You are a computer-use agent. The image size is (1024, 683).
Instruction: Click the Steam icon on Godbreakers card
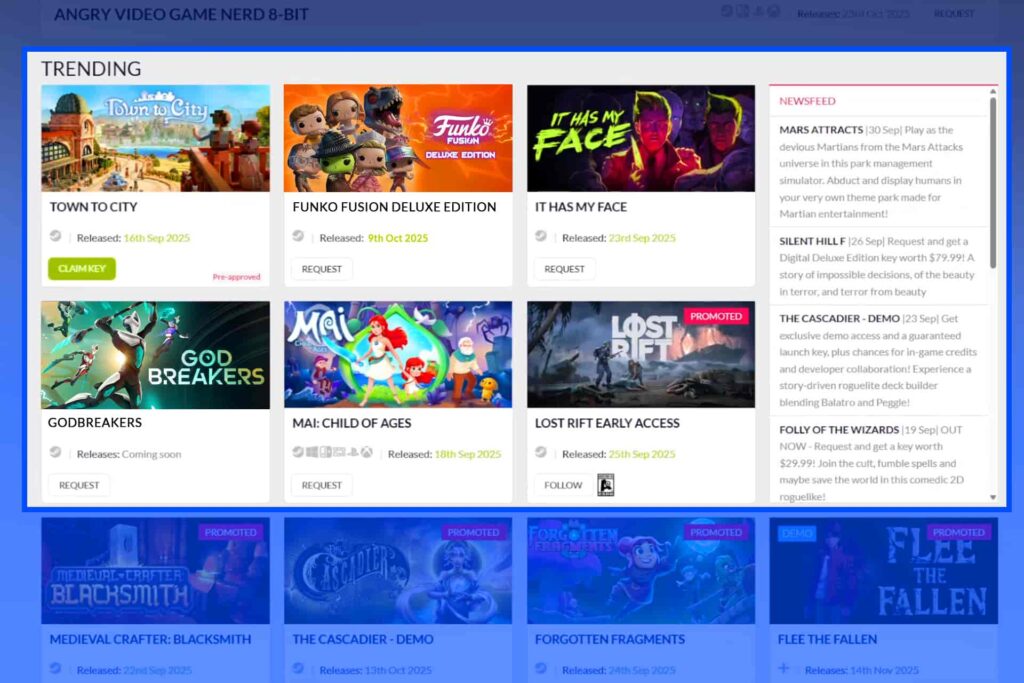[x=56, y=453]
